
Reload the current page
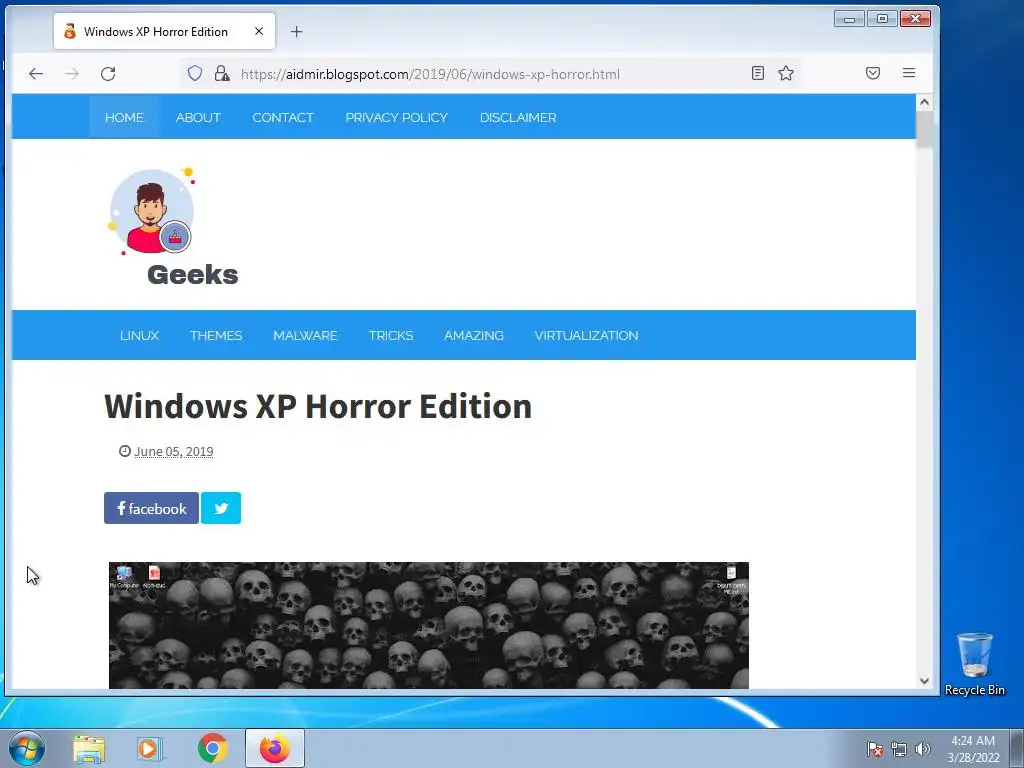(108, 74)
